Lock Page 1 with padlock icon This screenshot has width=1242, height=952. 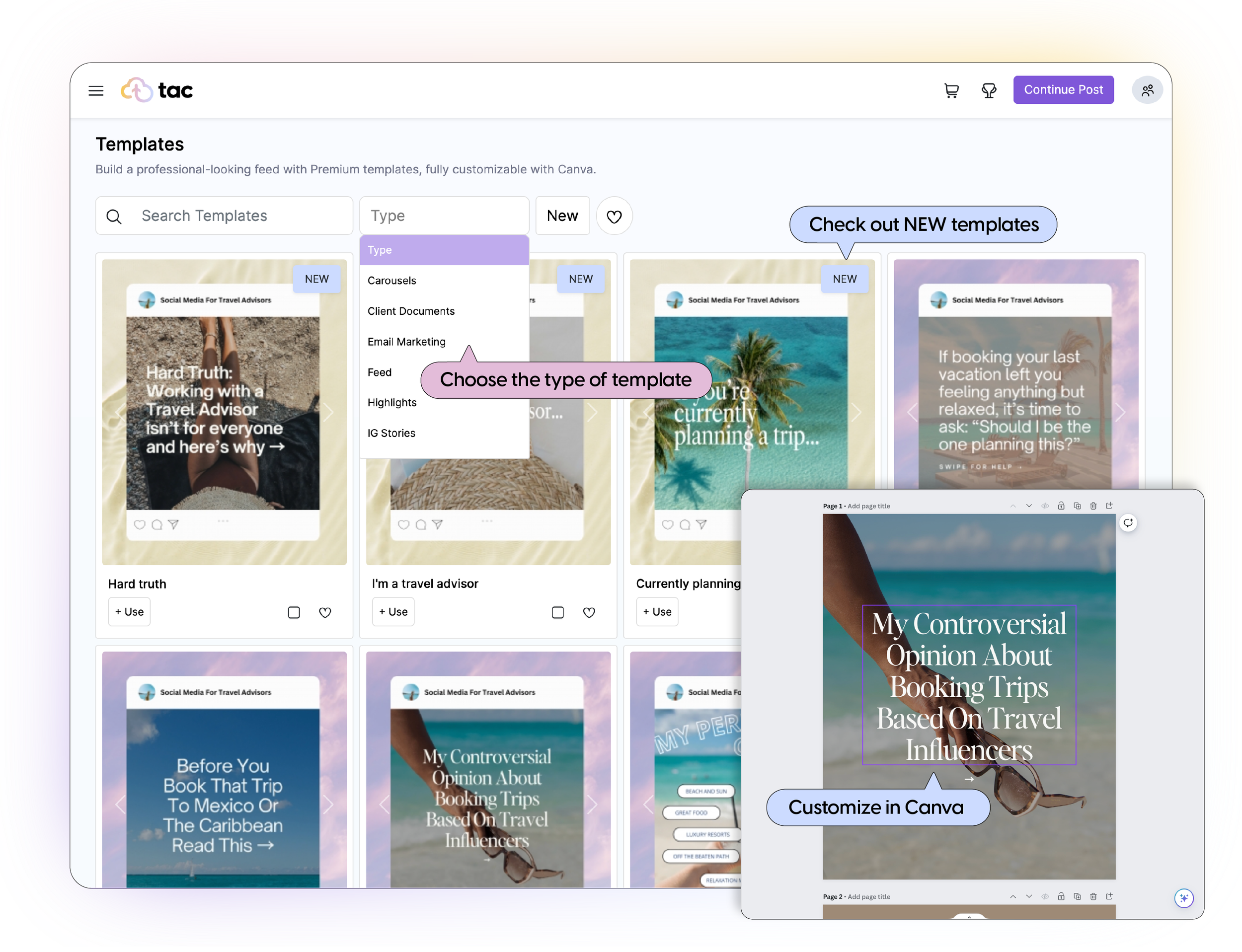[x=1061, y=506]
